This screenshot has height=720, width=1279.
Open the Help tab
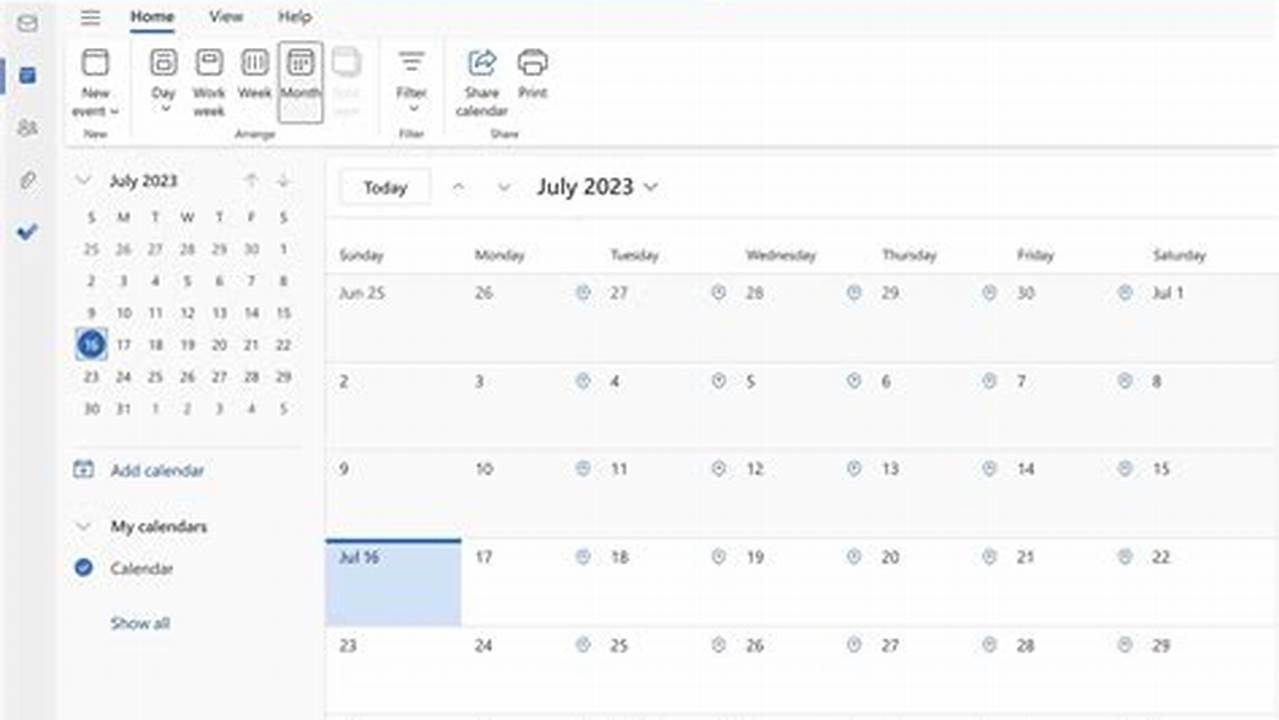tap(295, 17)
